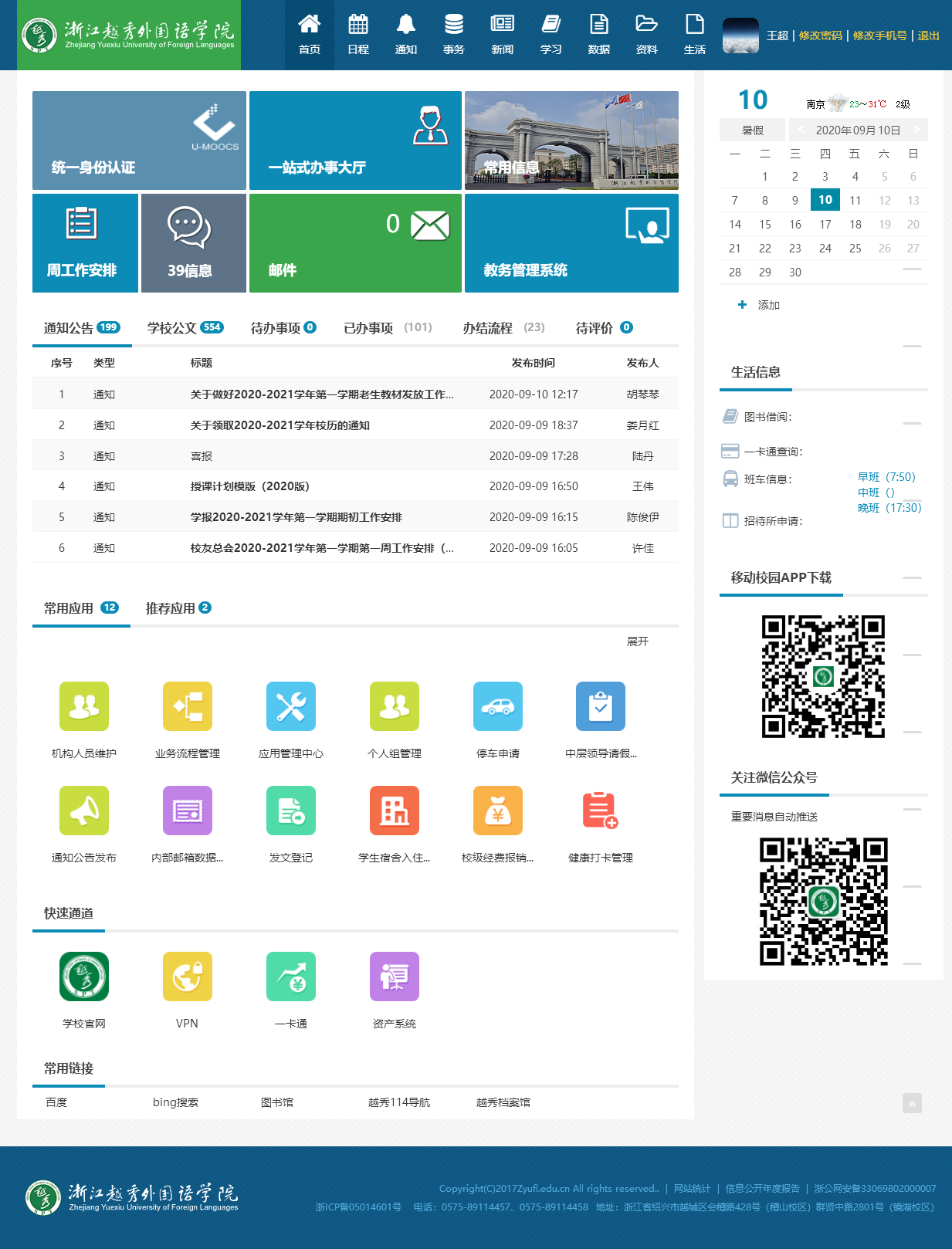Open the 健康打卡管理 health check-in icon
The height and width of the screenshot is (1249, 952).
tap(600, 811)
